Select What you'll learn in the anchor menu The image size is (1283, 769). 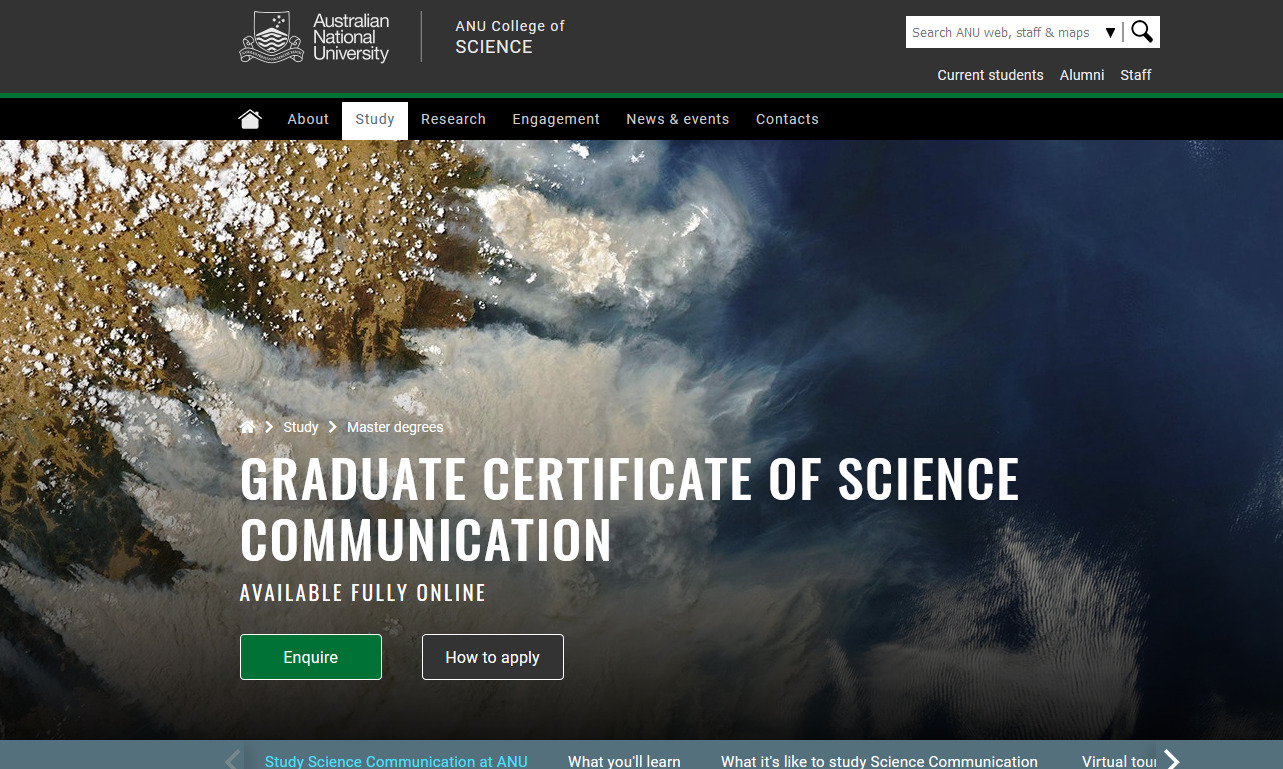(623, 761)
